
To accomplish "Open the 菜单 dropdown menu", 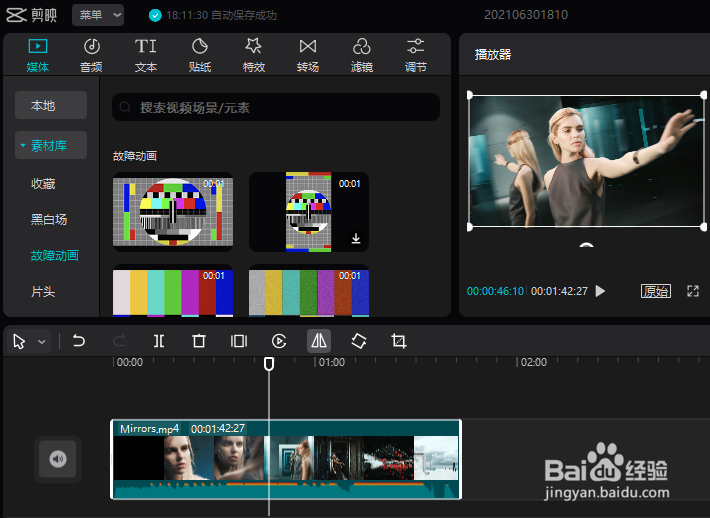I will (x=98, y=15).
